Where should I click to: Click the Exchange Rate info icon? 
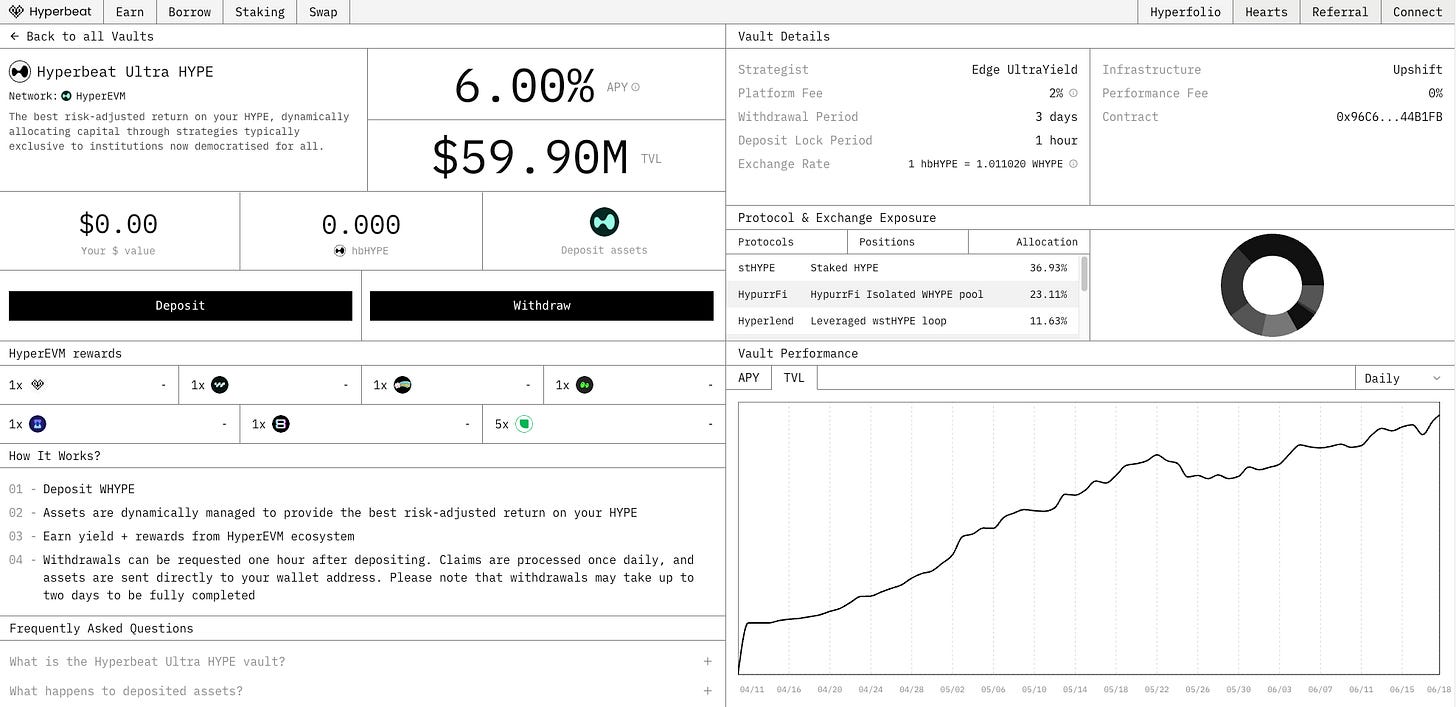pyautogui.click(x=1073, y=164)
